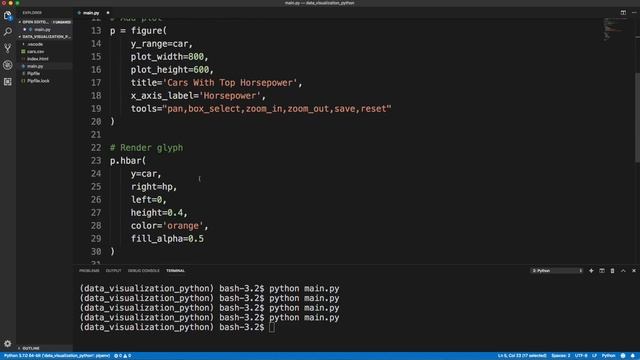Open main.py in the project file tree

click(35, 66)
